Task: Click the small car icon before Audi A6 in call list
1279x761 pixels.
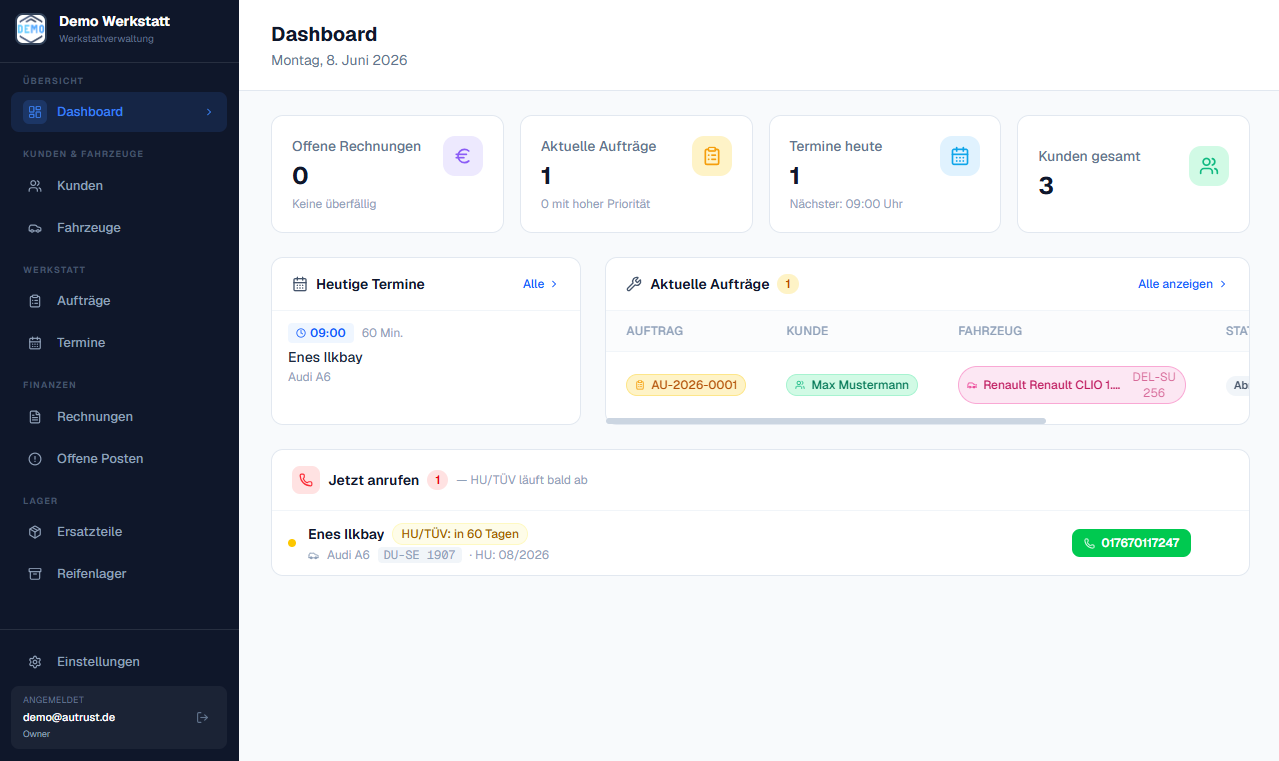Action: [x=314, y=555]
